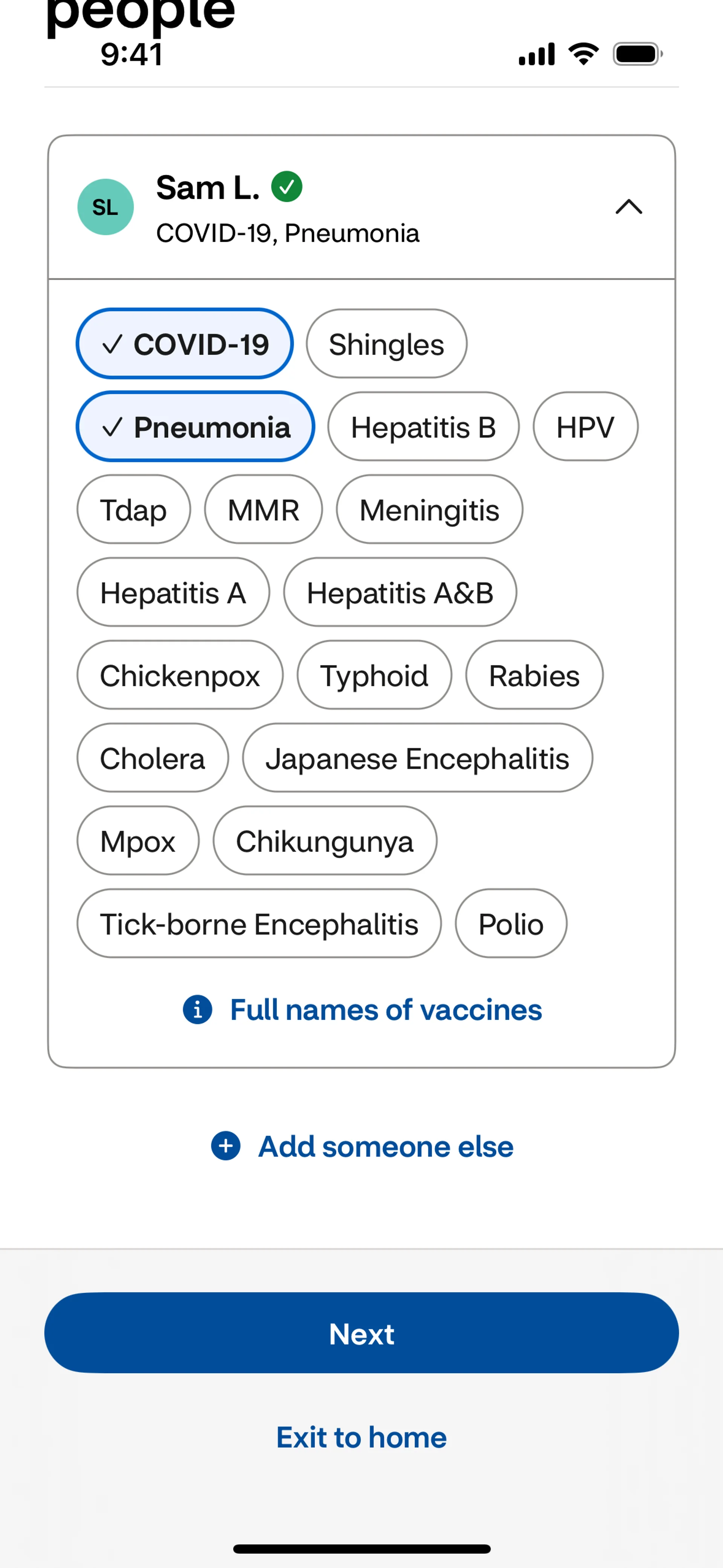Tap the Wi-Fi status icon
Viewport: 723px width, 1568px height.
[x=583, y=54]
